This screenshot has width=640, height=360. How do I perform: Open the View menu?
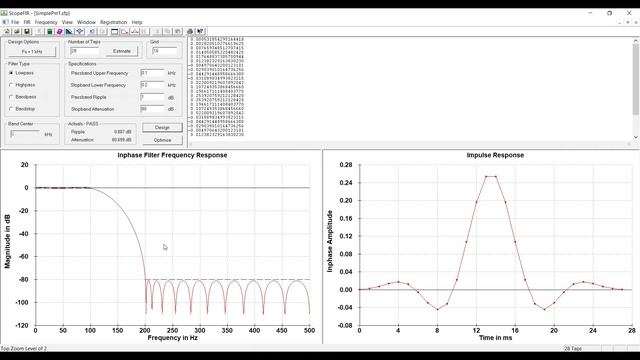(67, 22)
